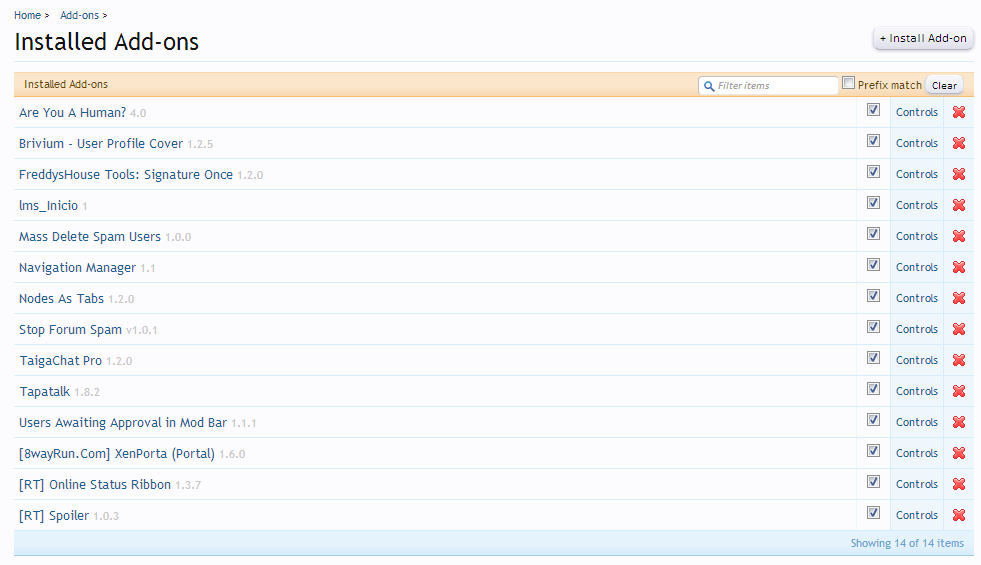Image resolution: width=981 pixels, height=565 pixels.
Task: Delete the Tapatalk add-on
Action: click(x=958, y=391)
